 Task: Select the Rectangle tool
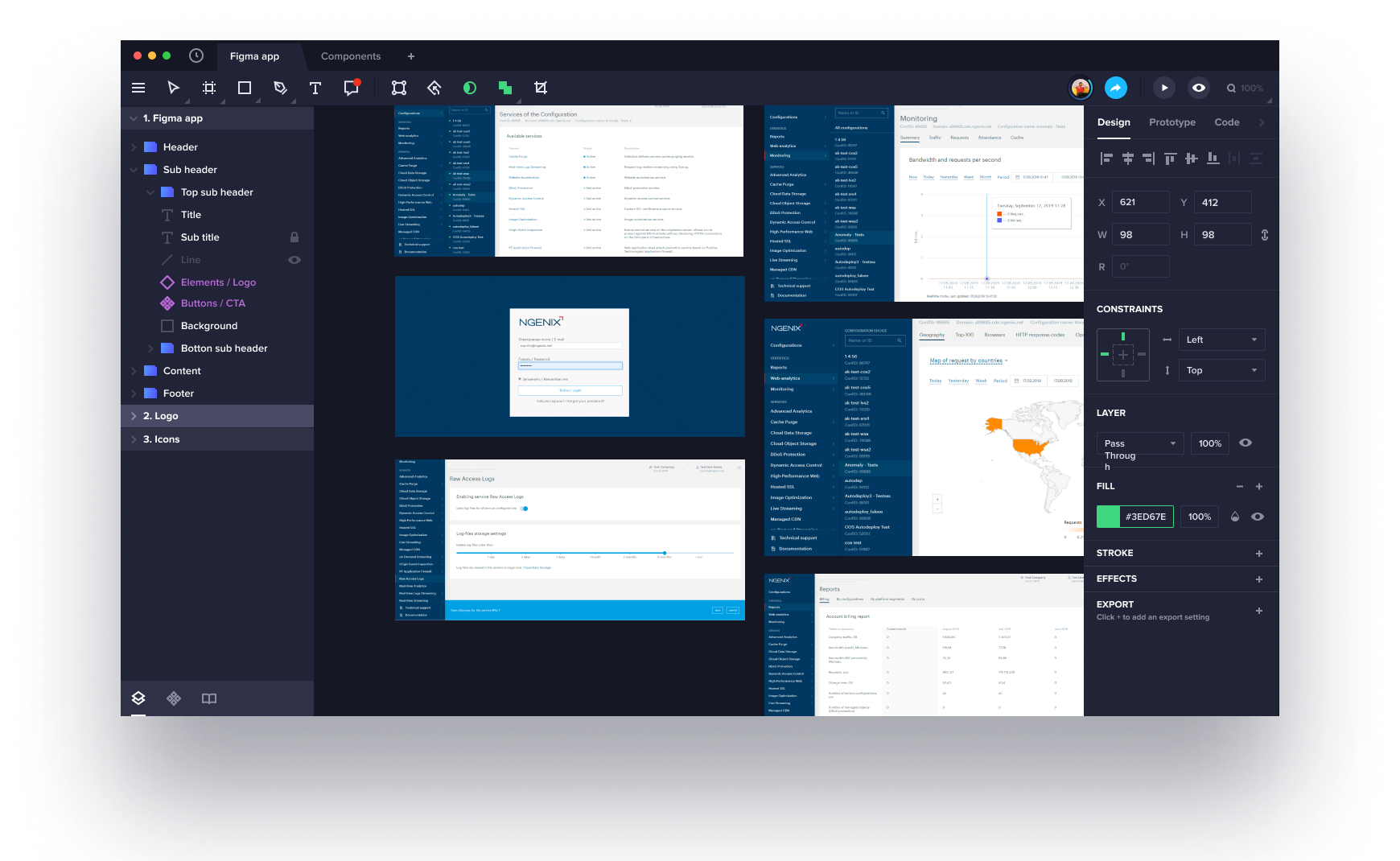coord(244,88)
